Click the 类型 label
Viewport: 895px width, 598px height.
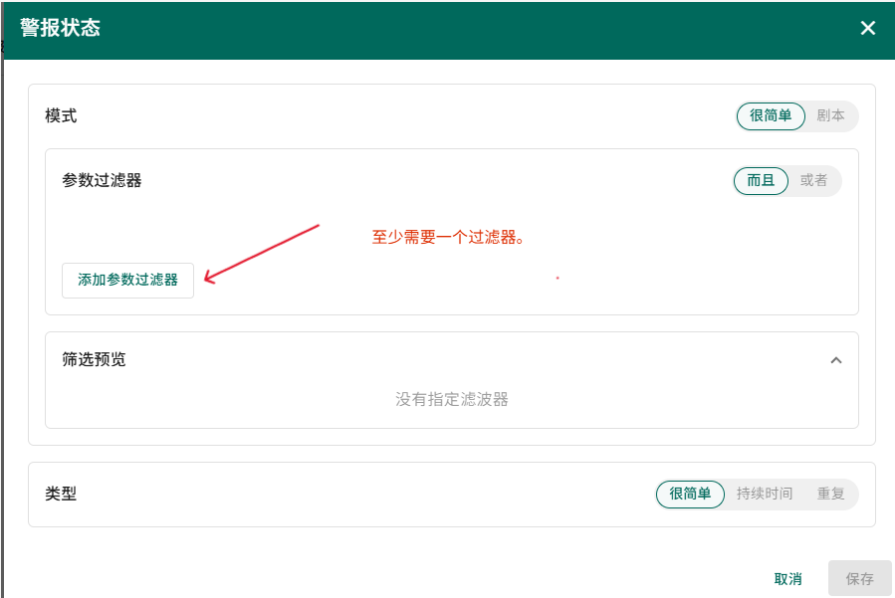point(61,494)
